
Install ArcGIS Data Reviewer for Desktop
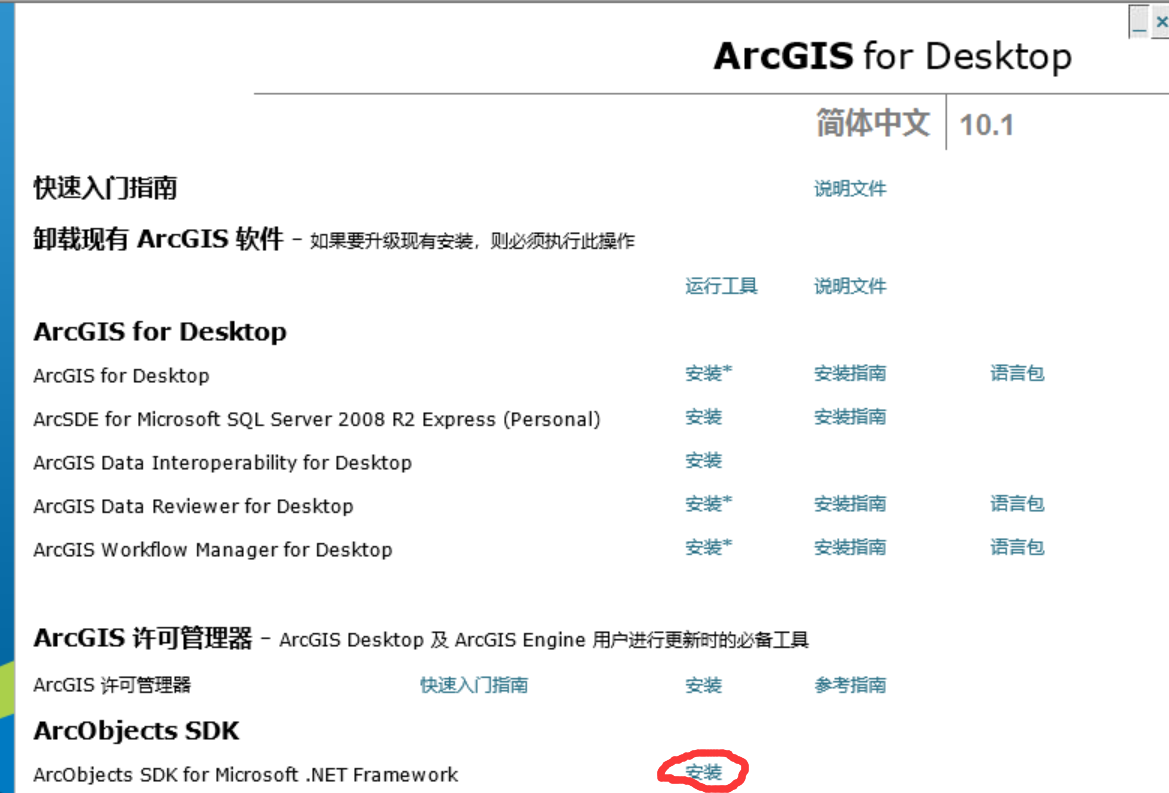pos(708,504)
